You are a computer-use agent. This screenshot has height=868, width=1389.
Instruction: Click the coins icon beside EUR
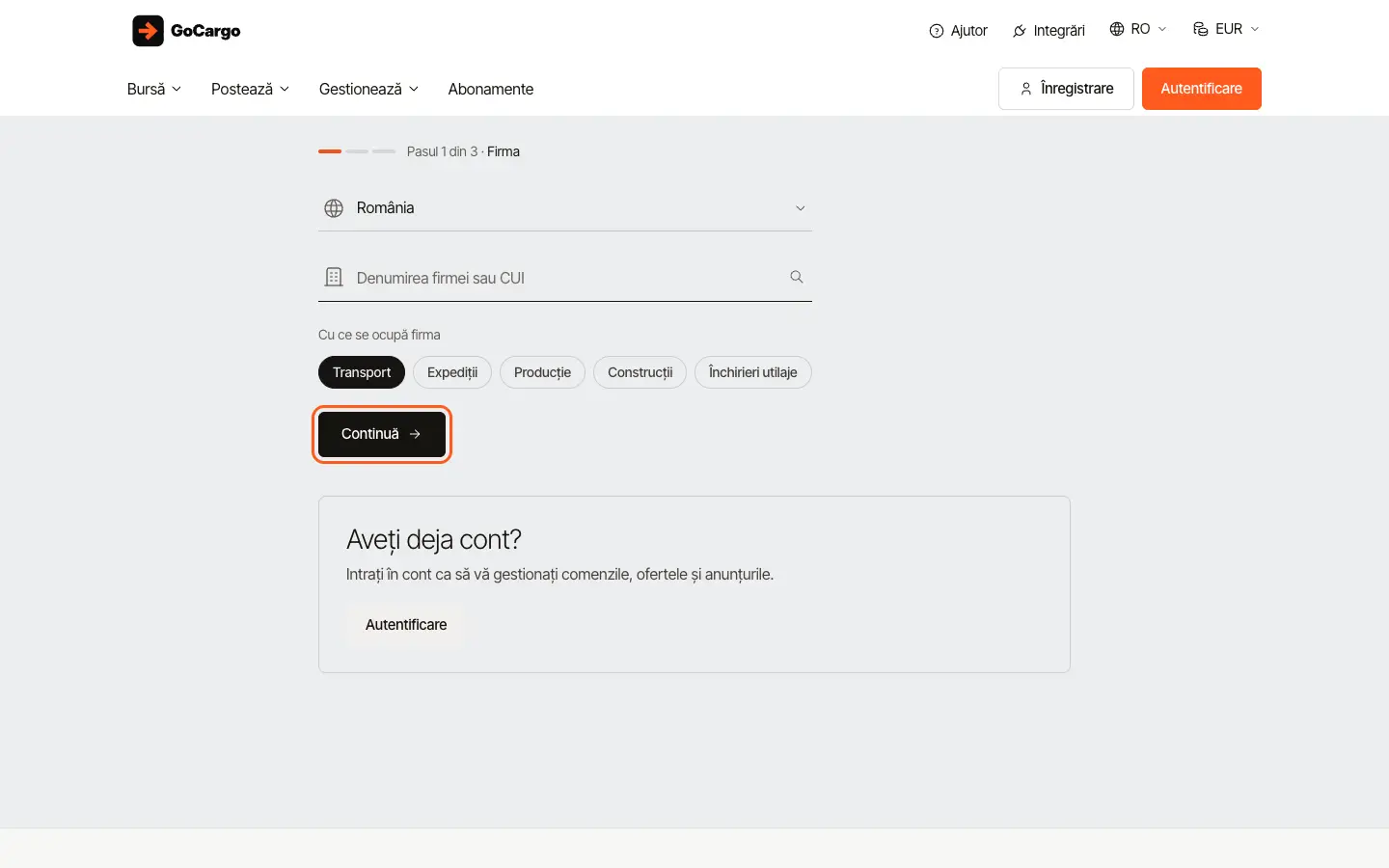1201,29
